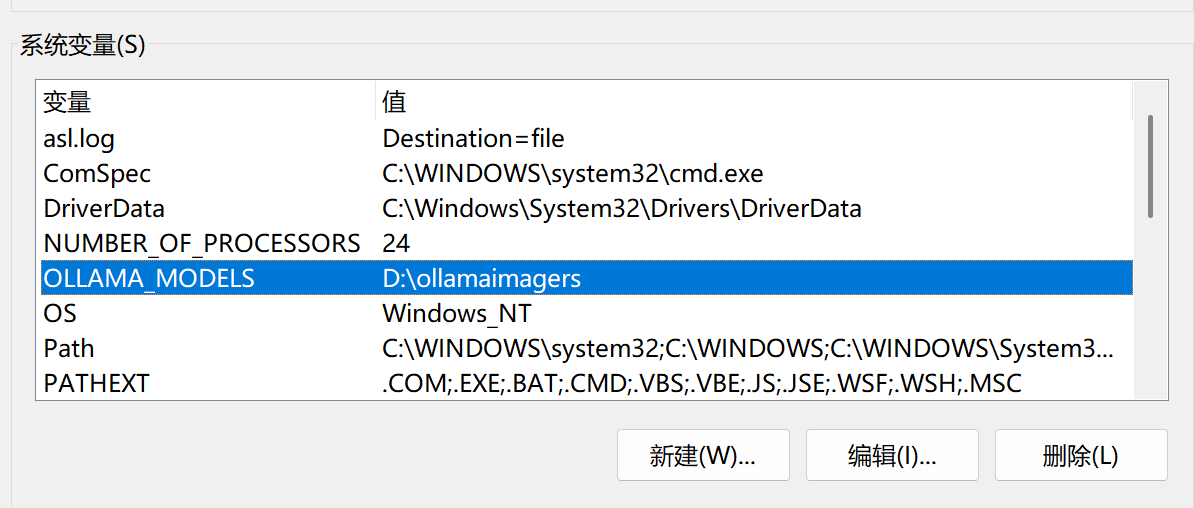Select the OS variable row

(x=586, y=314)
